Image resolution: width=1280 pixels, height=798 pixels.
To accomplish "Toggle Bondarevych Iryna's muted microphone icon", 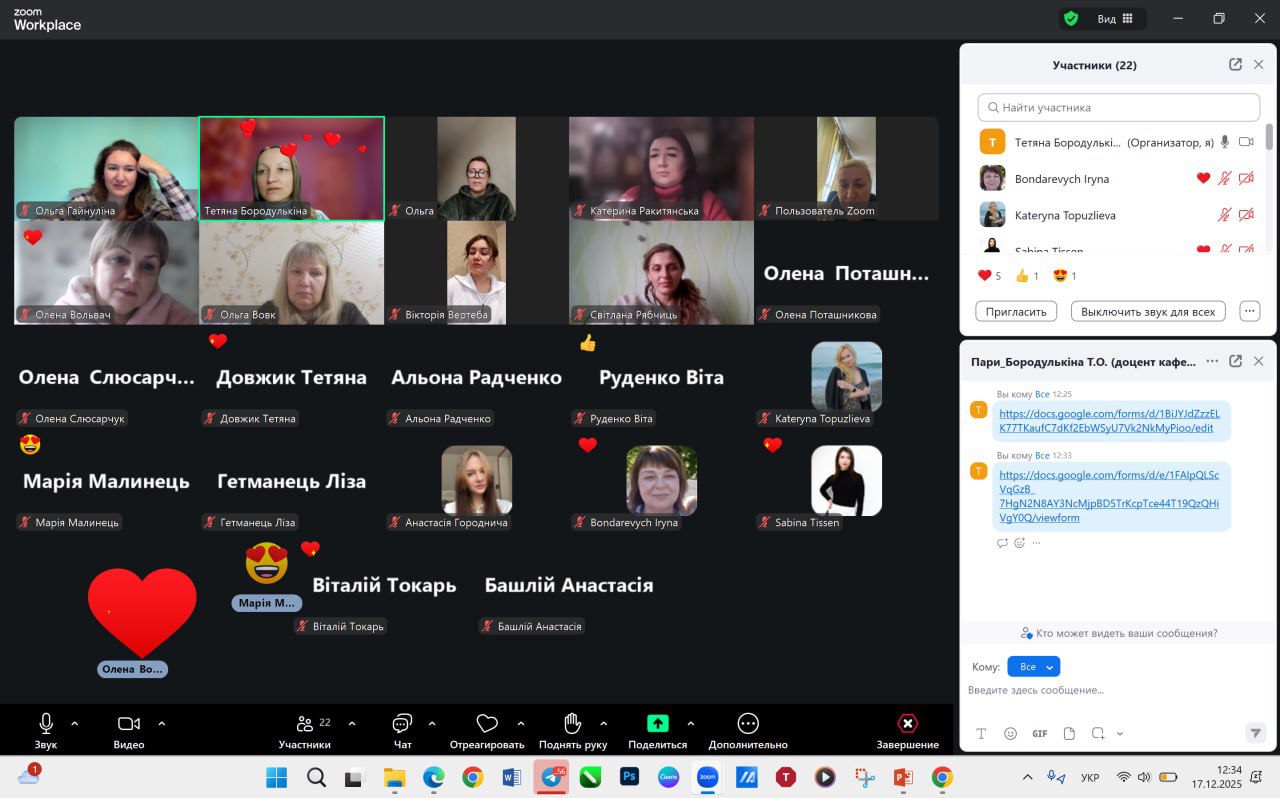I will 1224,179.
